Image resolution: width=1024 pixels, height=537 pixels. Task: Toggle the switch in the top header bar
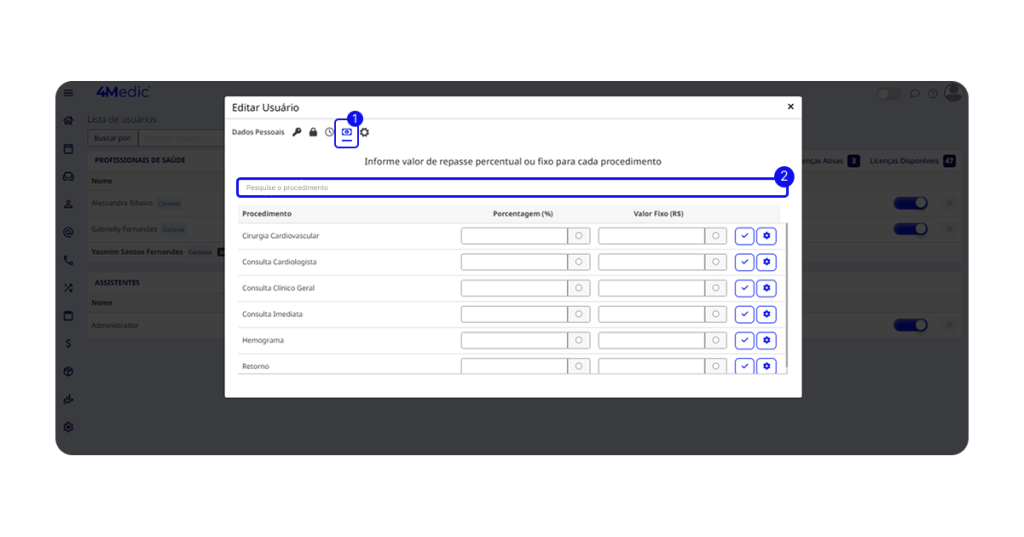point(888,94)
